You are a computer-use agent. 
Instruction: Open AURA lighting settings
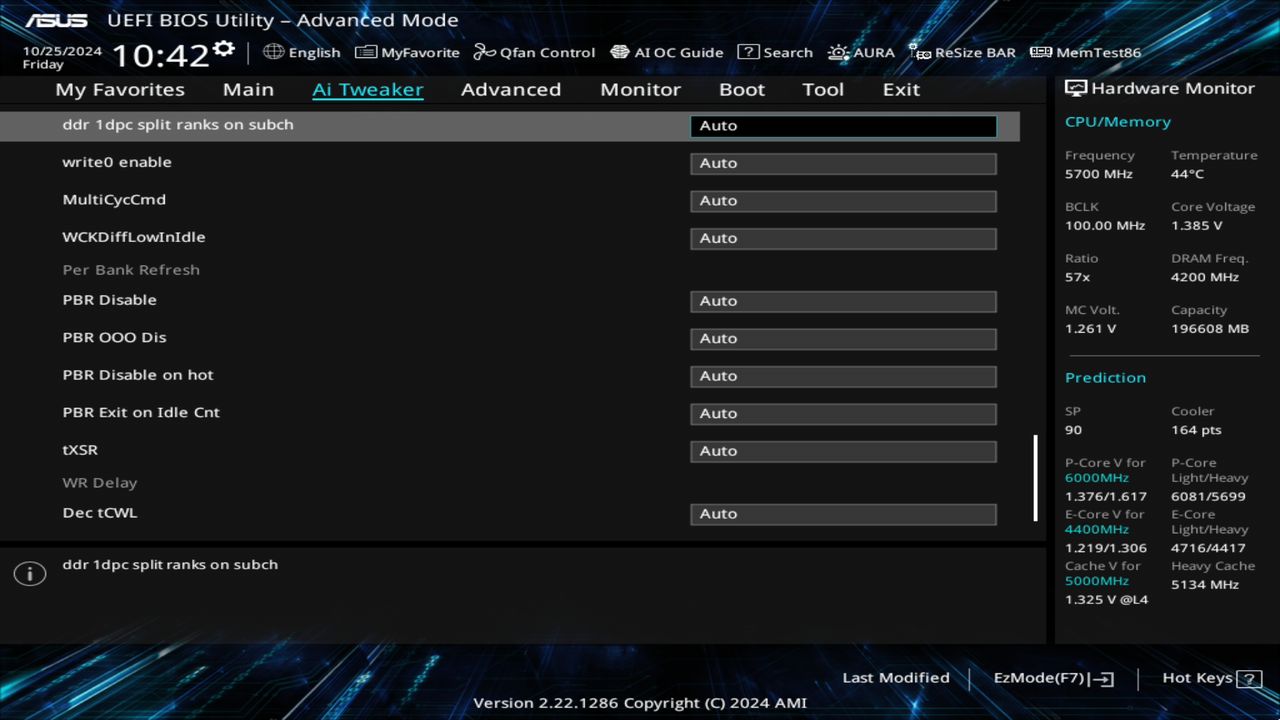(861, 52)
